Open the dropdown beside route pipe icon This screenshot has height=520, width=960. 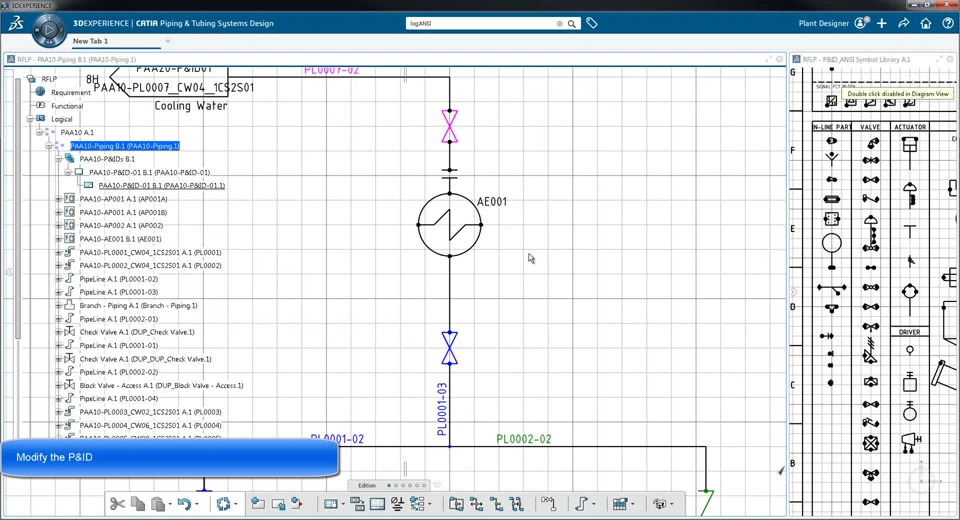(593, 504)
